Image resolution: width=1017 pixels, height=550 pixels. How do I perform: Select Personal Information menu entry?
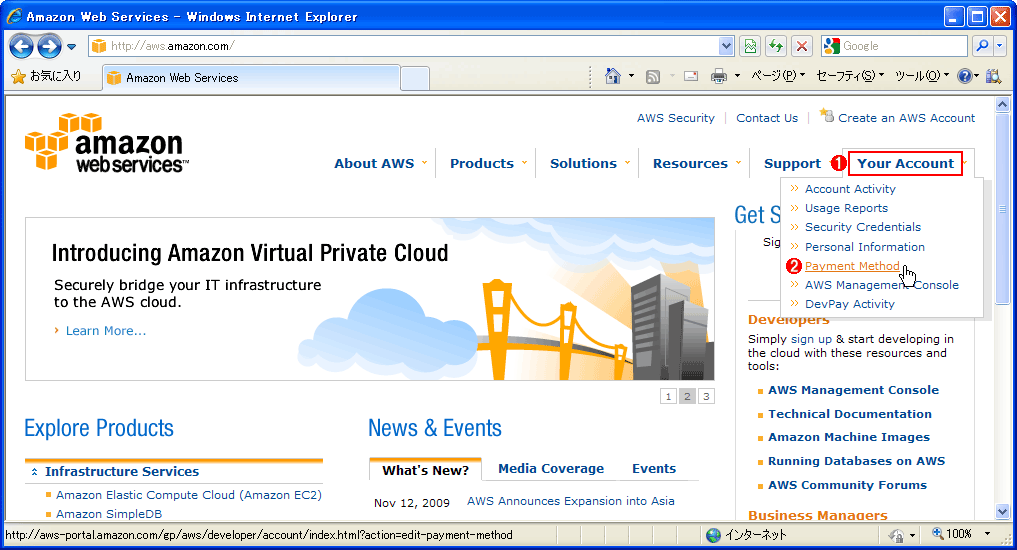point(865,247)
